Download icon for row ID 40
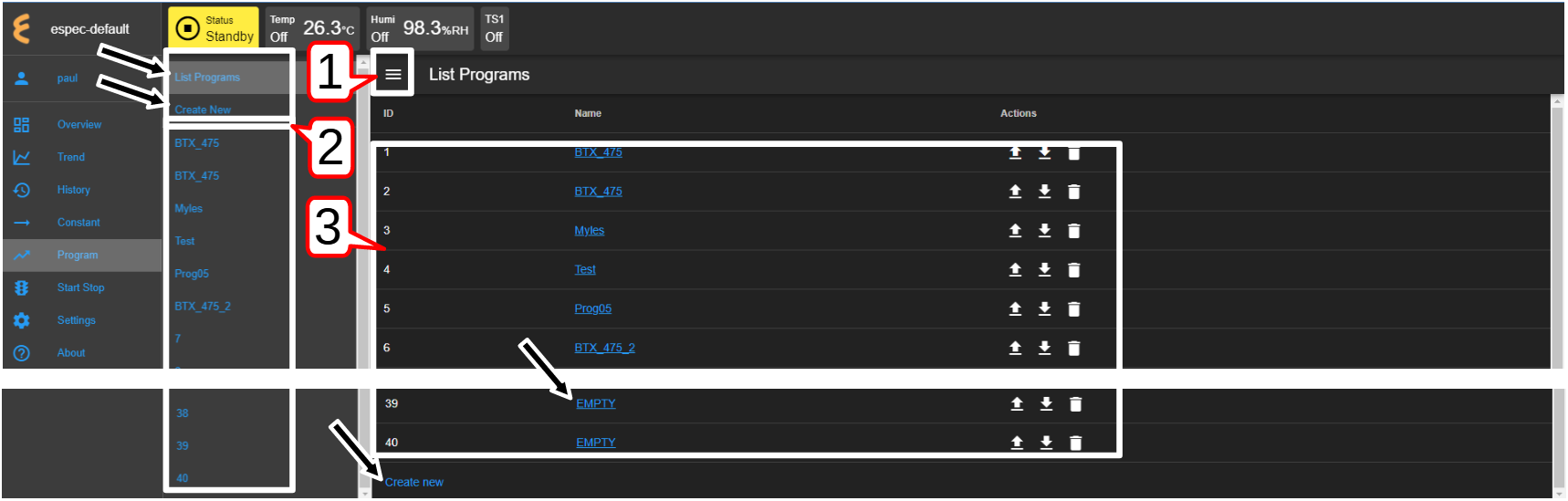 tap(1047, 443)
